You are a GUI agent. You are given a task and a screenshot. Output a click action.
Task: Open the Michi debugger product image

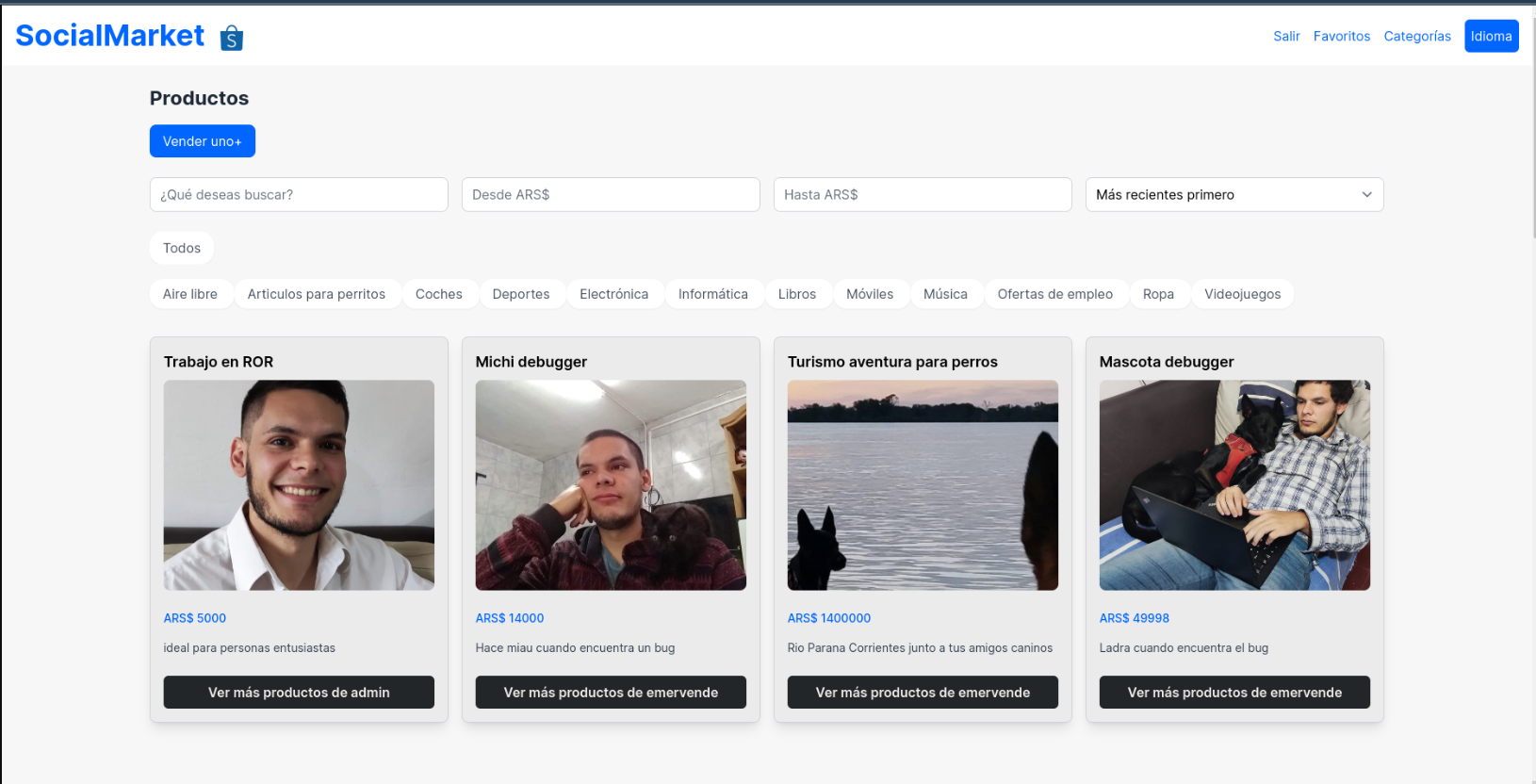pyautogui.click(x=611, y=485)
